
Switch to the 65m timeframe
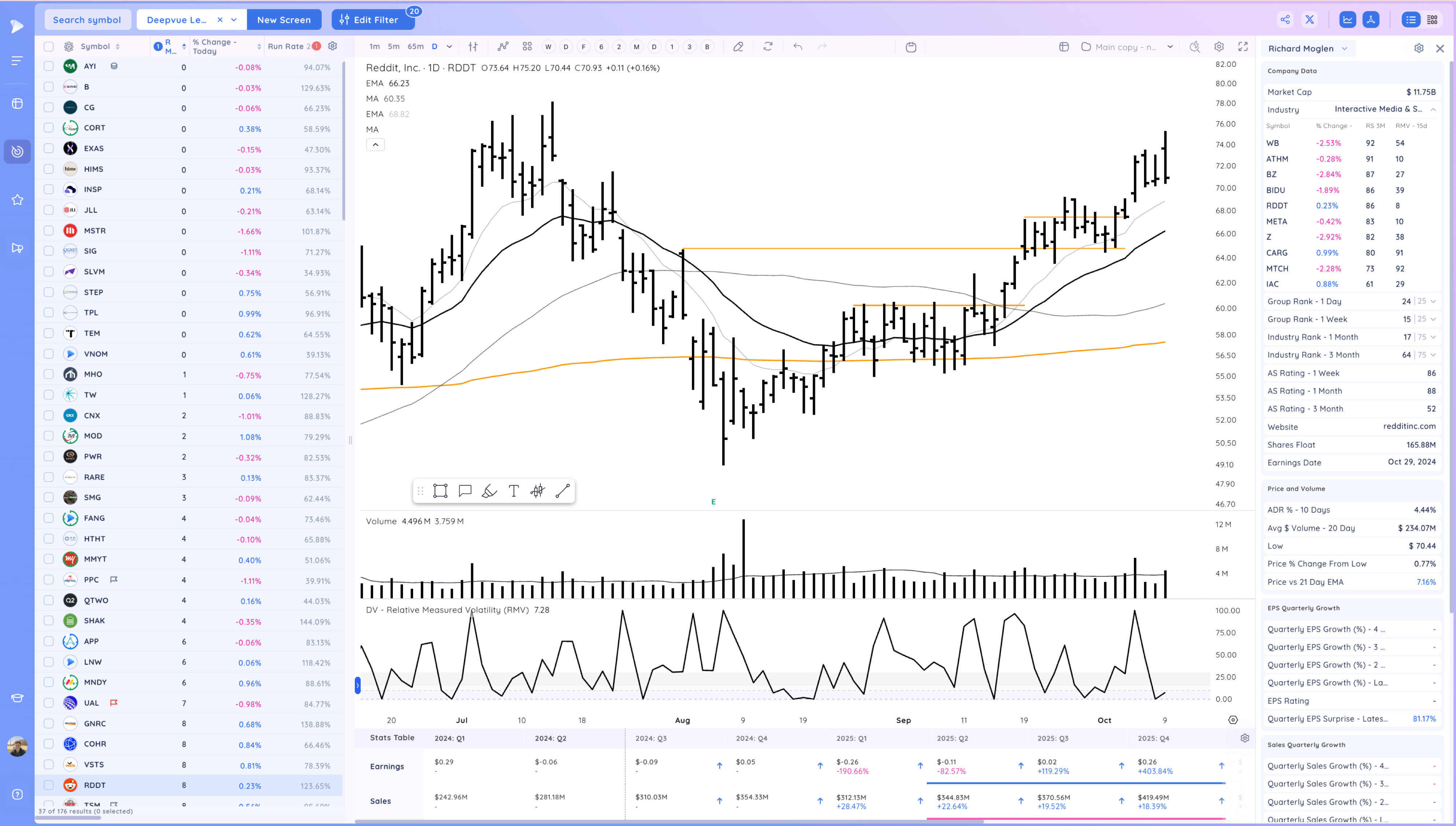pos(415,47)
